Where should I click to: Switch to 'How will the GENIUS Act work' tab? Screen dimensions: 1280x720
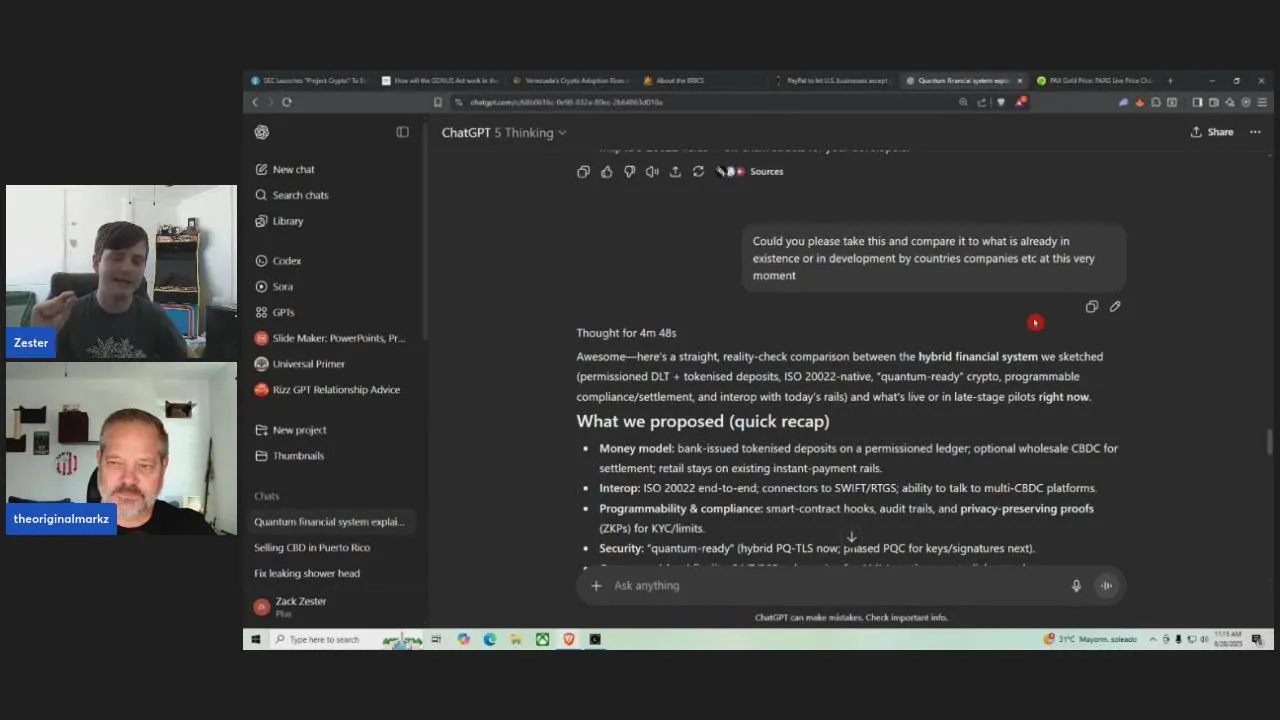coord(440,81)
